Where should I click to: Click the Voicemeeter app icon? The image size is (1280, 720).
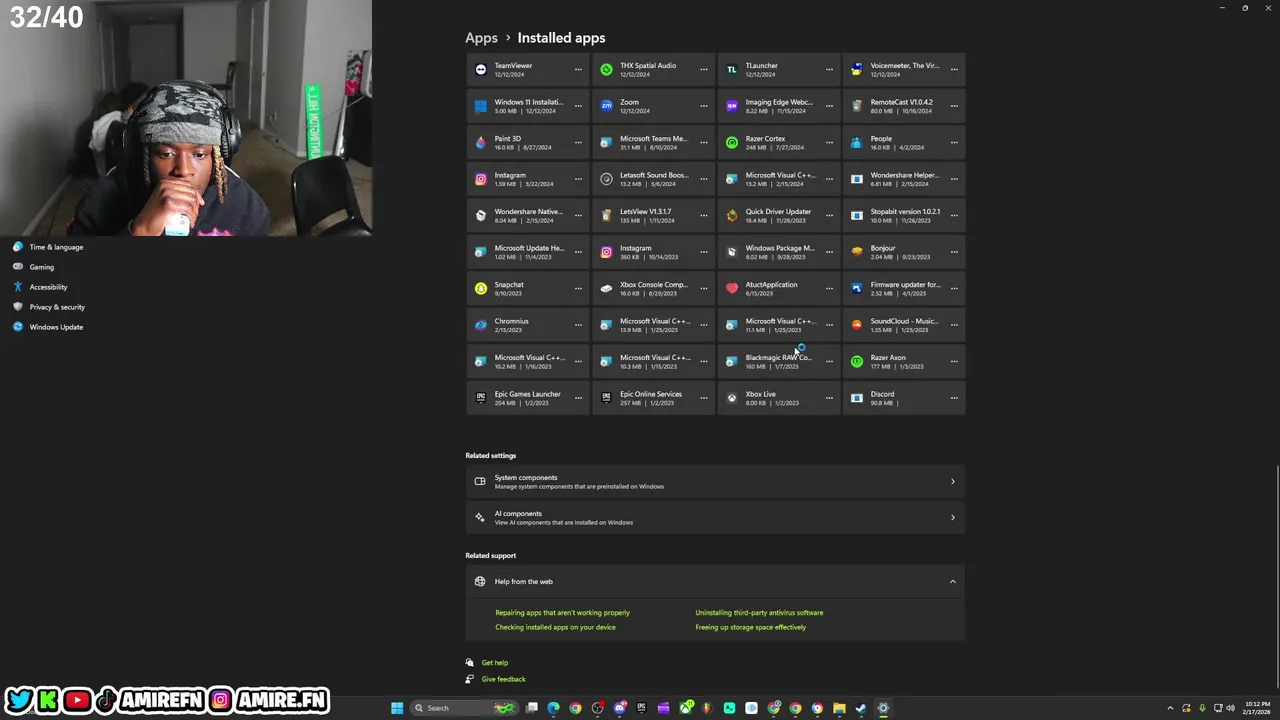[857, 70]
